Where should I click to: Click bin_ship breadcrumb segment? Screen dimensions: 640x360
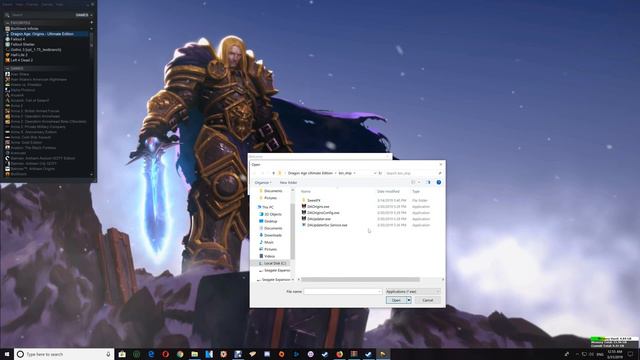pyautogui.click(x=345, y=173)
